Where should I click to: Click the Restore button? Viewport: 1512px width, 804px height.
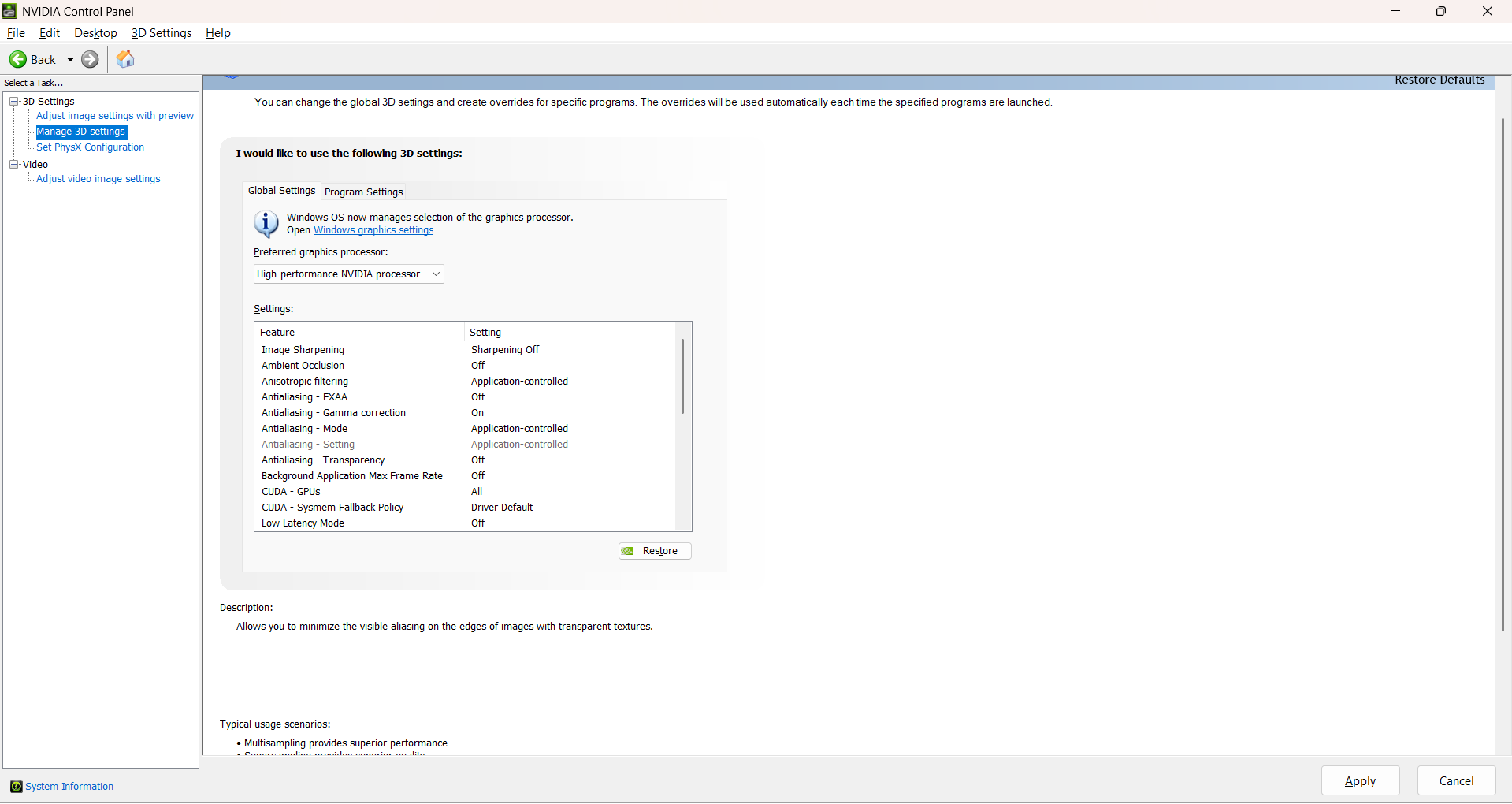point(655,551)
